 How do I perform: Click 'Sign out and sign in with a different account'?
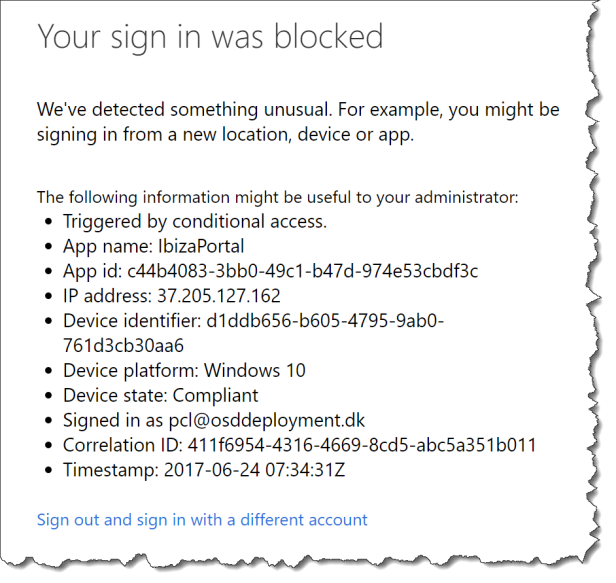tap(202, 520)
